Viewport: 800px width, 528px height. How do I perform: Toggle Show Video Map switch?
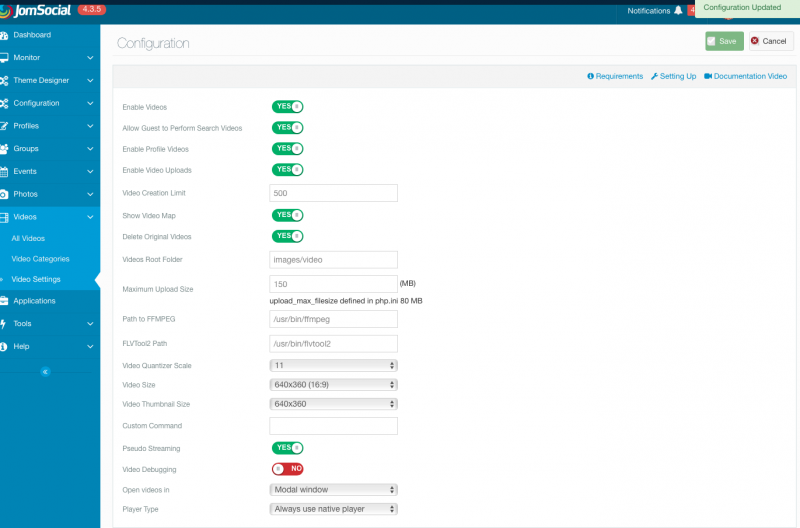287,215
